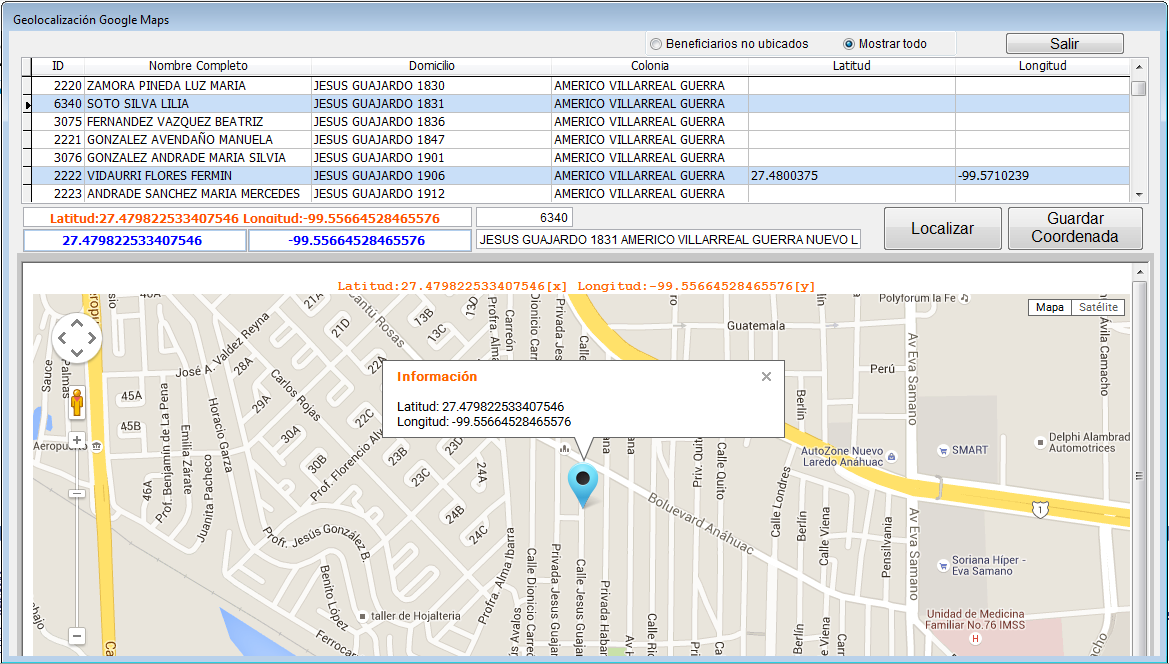Viewport: 1169px width, 664px height.
Task: Click the SMART store cart icon
Action: [x=944, y=450]
